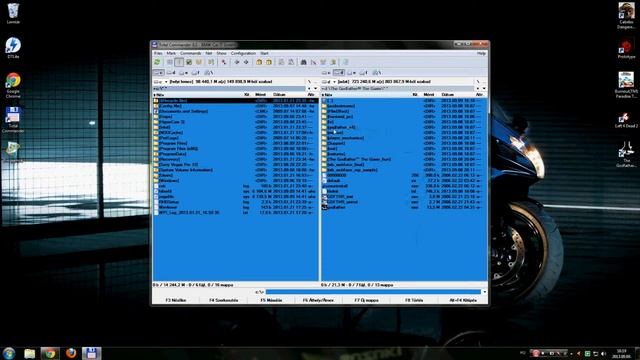Open the Commands menu

coord(190,53)
